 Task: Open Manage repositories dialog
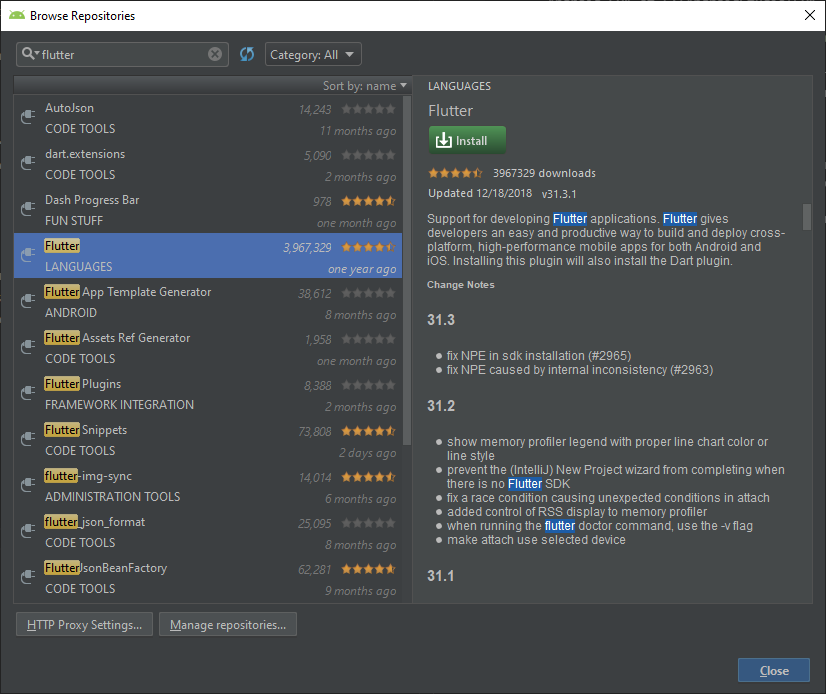228,624
